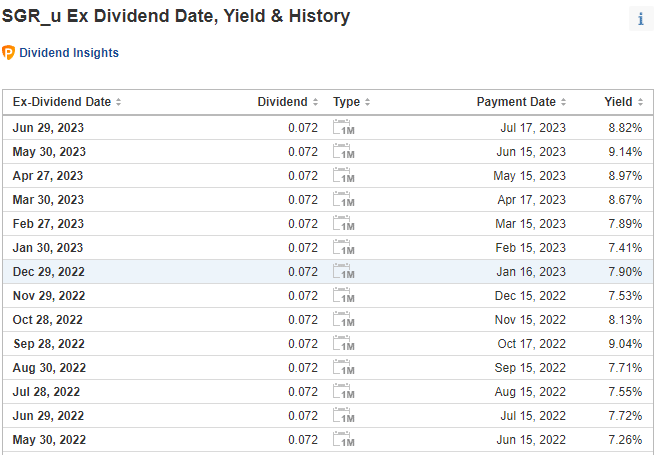
Task: Click monthly type icon for Jul 28, 2022
Action: click(343, 391)
